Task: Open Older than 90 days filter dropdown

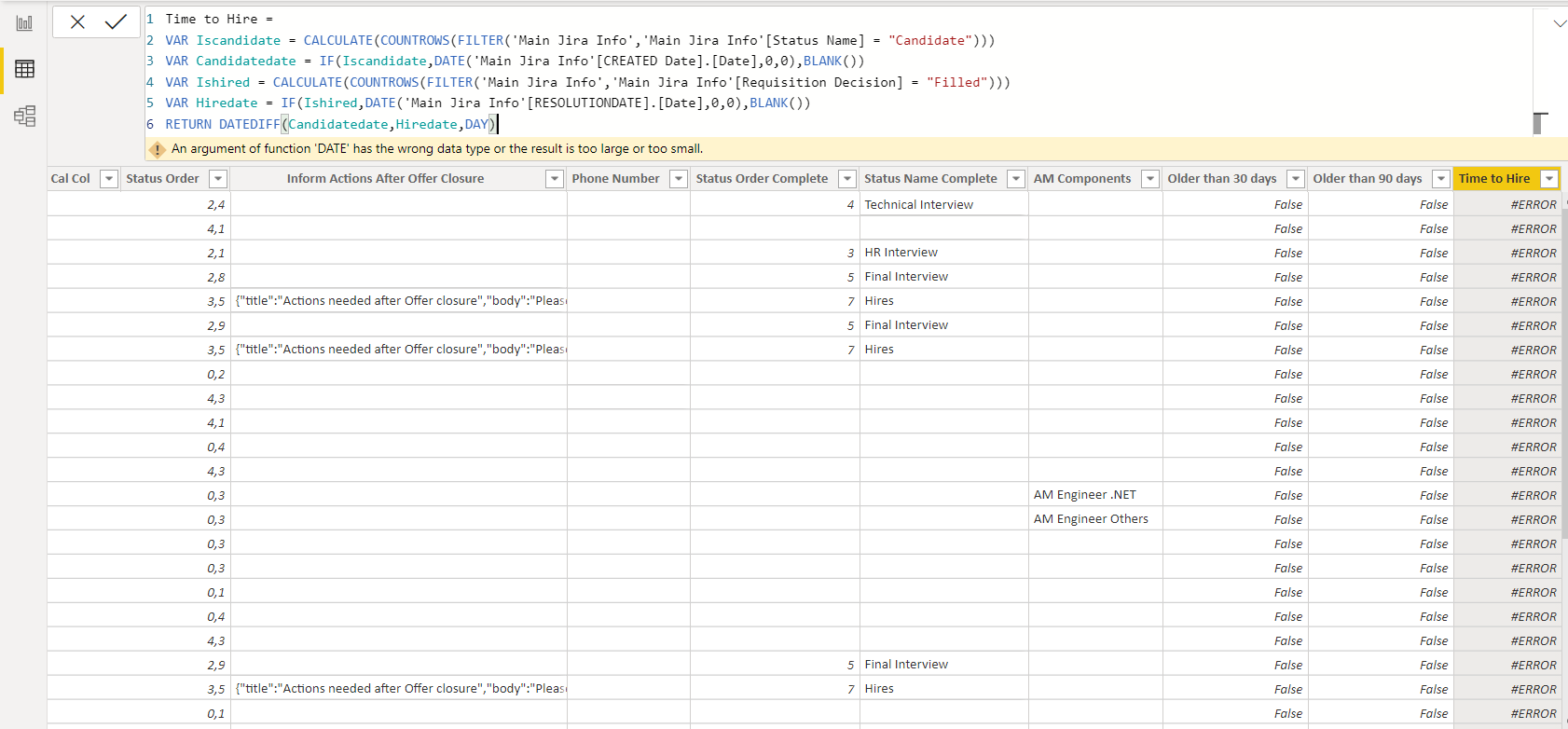Action: 1441,179
